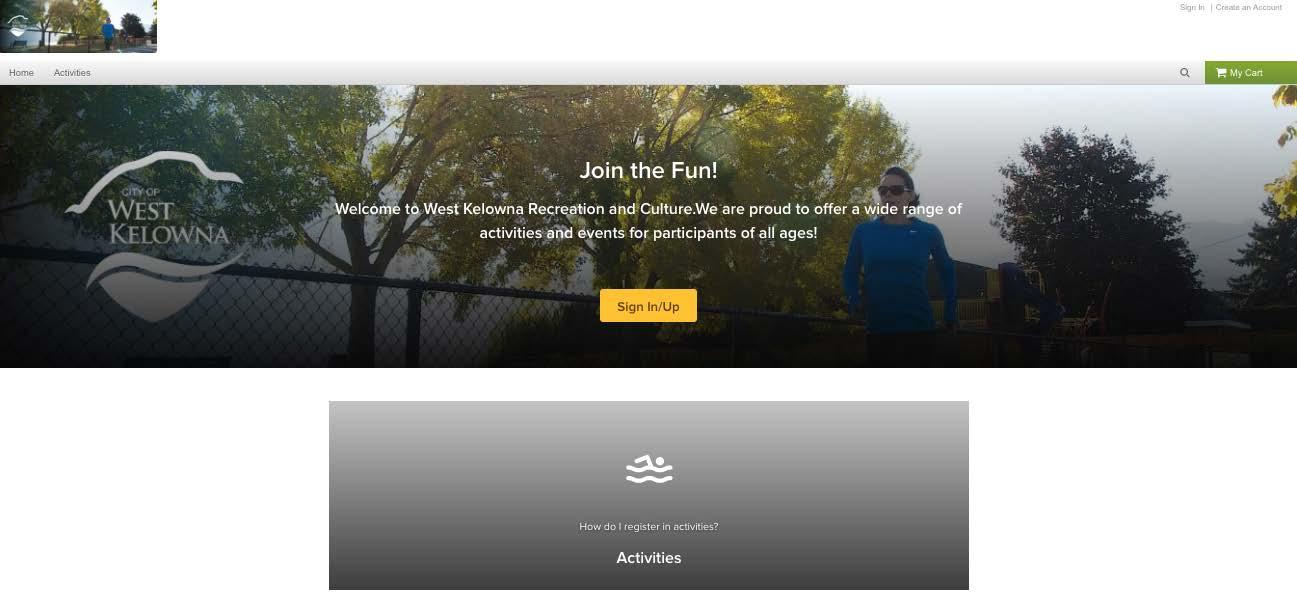The height and width of the screenshot is (611, 1297).
Task: Open the Activities item in navigation bar
Action: pos(72,73)
